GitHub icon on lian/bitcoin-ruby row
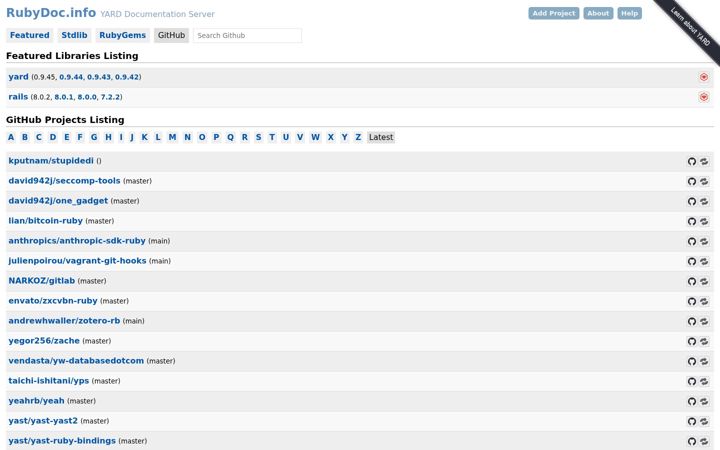This screenshot has height=450, width=720. tap(692, 221)
